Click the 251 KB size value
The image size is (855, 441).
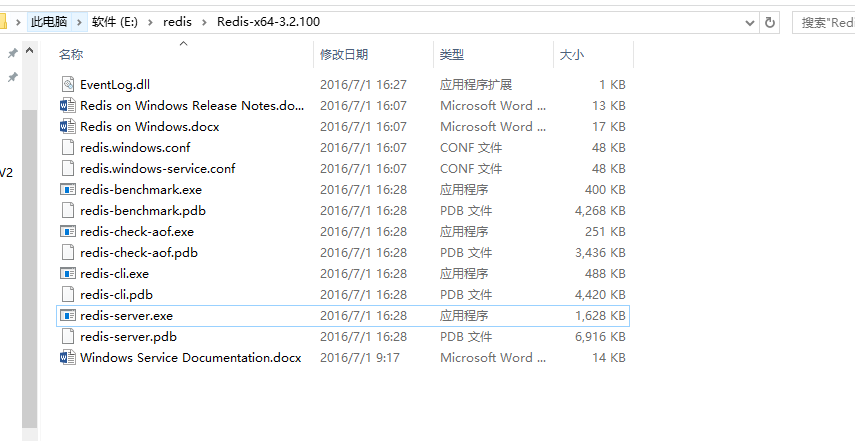605,232
